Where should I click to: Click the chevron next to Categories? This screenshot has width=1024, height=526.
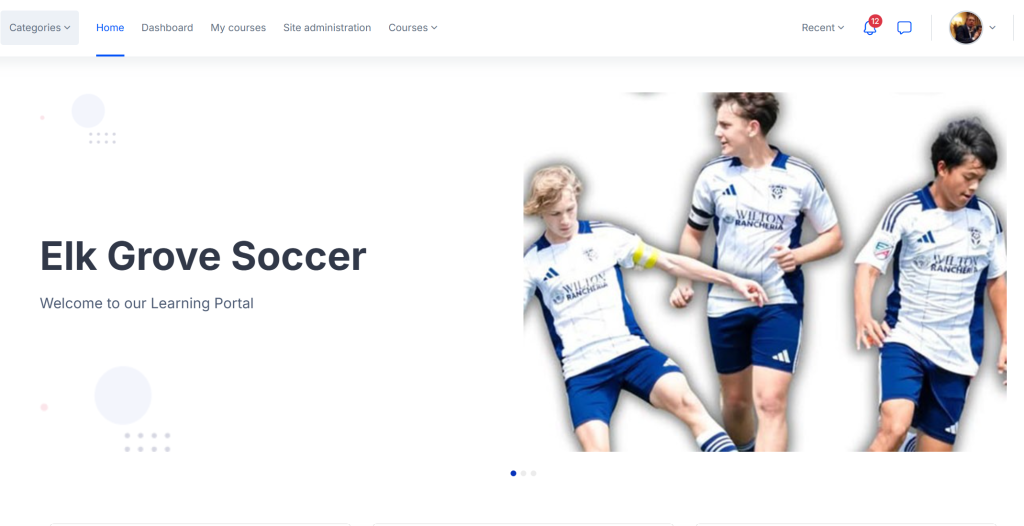(x=67, y=27)
